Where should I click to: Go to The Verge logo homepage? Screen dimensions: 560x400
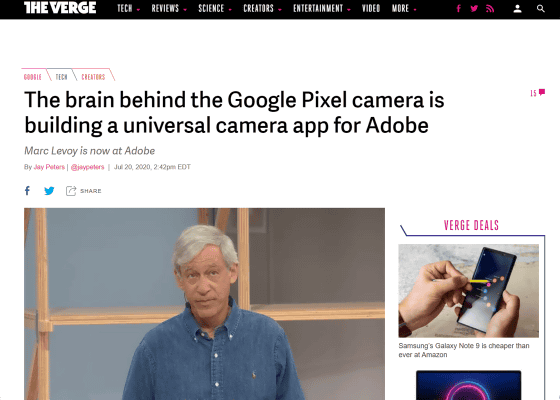[60, 8]
